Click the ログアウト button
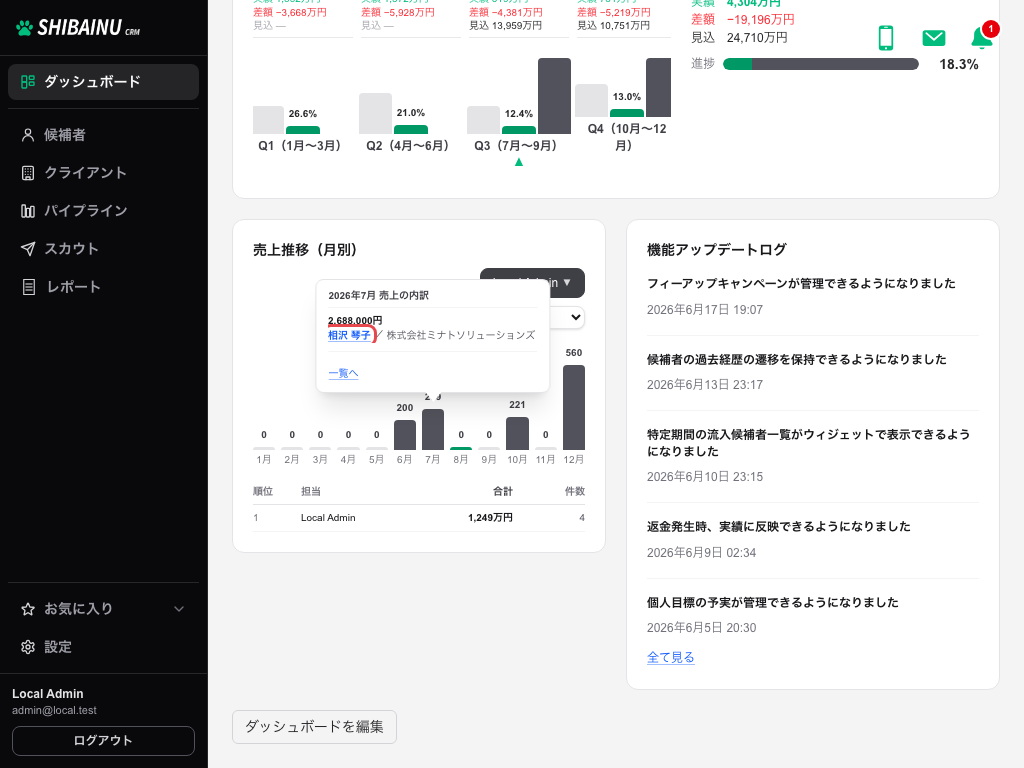 click(x=103, y=741)
